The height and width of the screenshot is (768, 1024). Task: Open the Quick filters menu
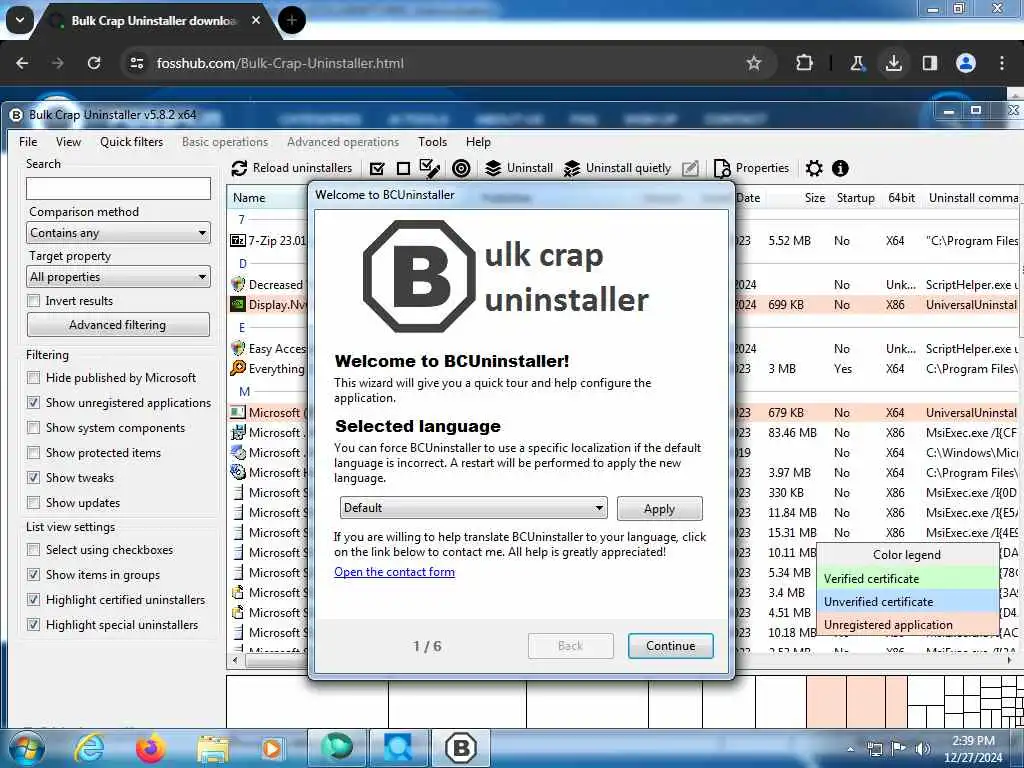pyautogui.click(x=131, y=142)
